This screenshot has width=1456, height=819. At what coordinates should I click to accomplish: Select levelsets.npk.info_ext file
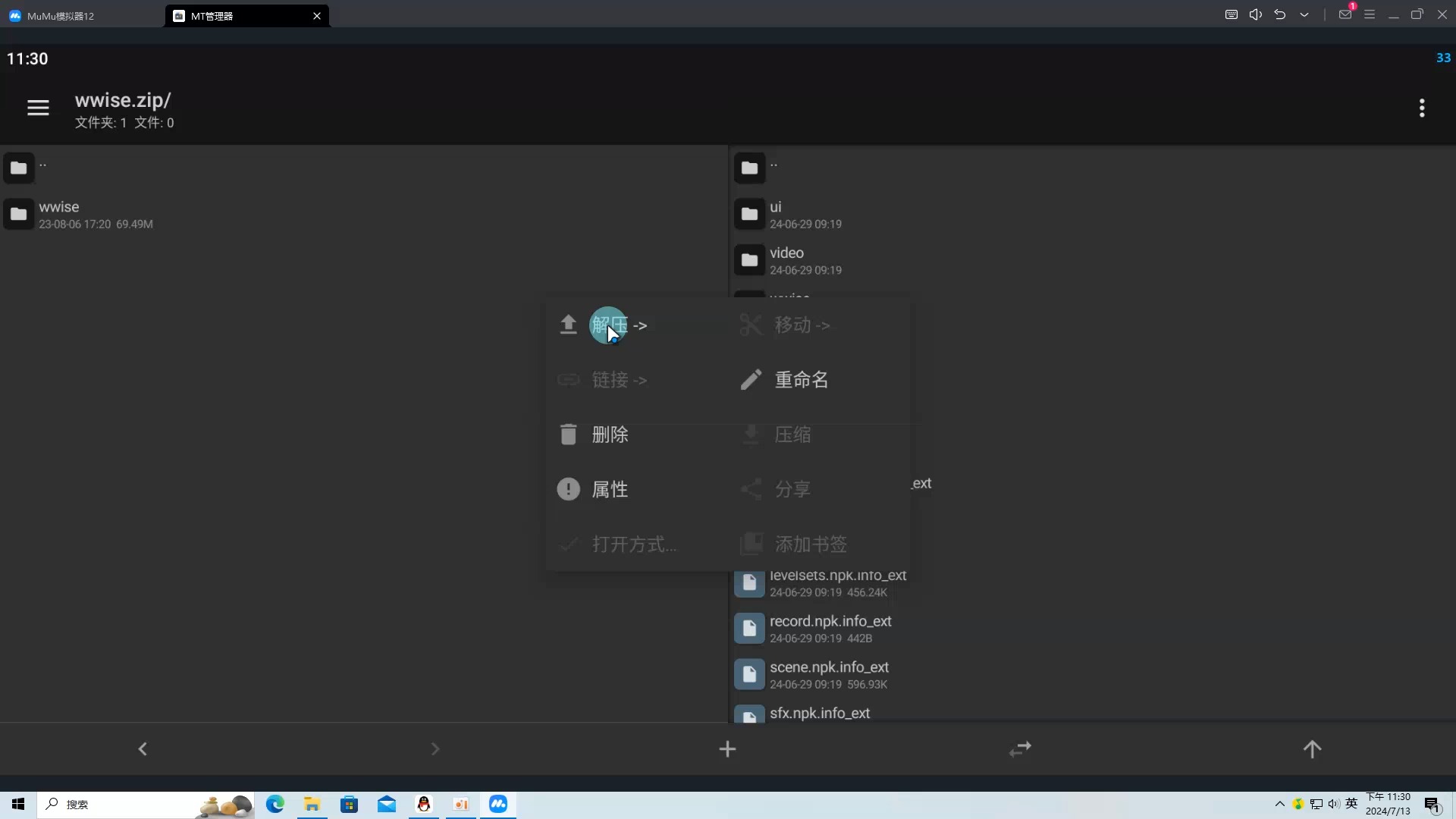tap(1093, 583)
